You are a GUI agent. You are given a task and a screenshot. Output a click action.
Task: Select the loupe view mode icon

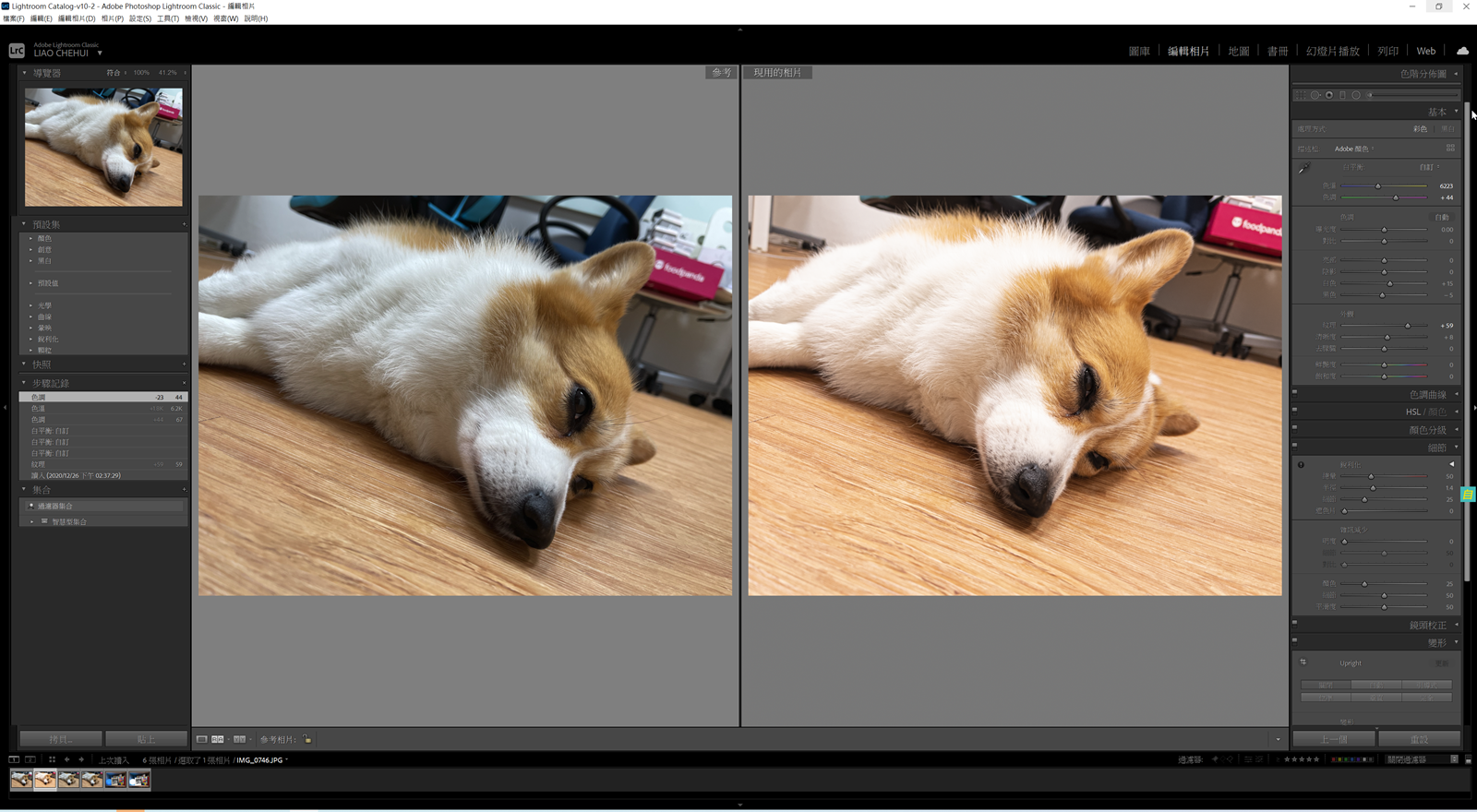(x=201, y=739)
